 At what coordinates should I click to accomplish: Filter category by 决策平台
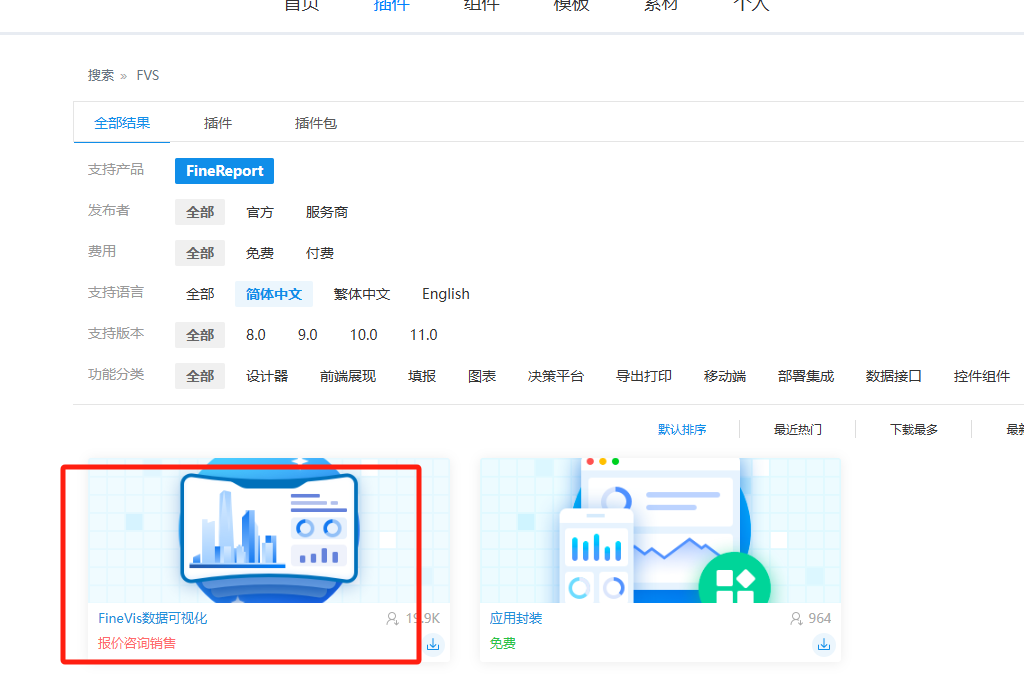pos(556,376)
